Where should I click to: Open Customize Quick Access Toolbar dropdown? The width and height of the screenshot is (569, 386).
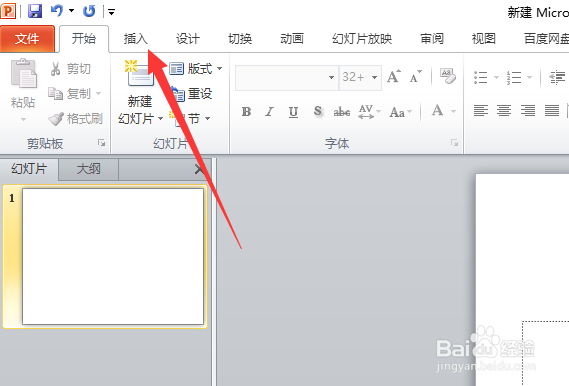111,12
